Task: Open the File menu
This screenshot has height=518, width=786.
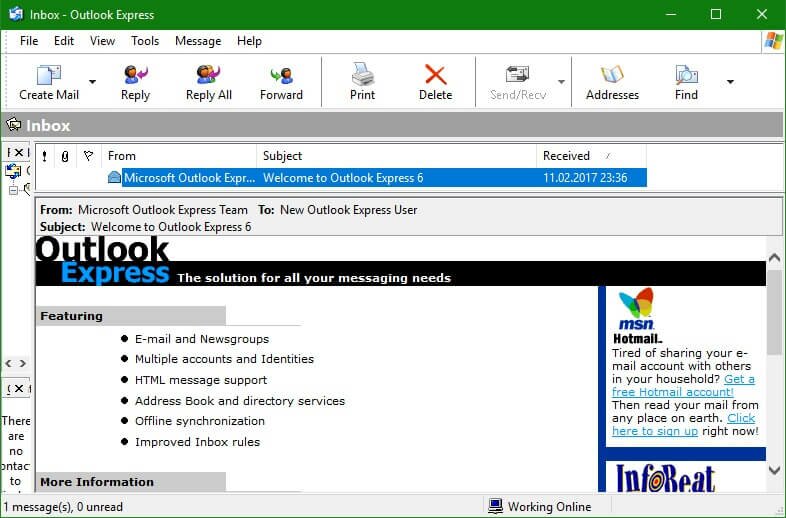Action: tap(29, 41)
